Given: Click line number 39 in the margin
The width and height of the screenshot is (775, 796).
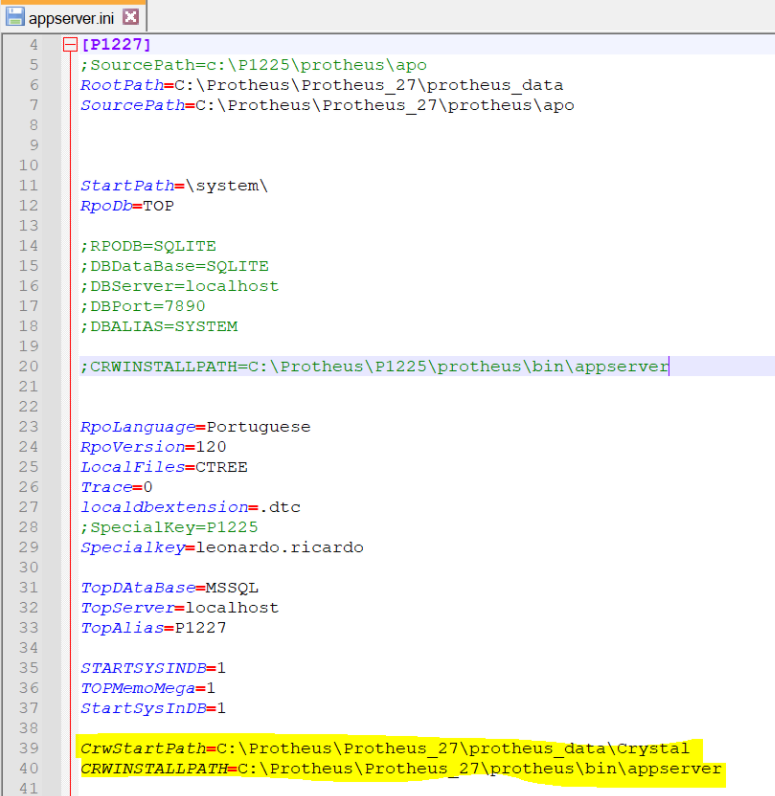Looking at the screenshot, I should point(29,748).
